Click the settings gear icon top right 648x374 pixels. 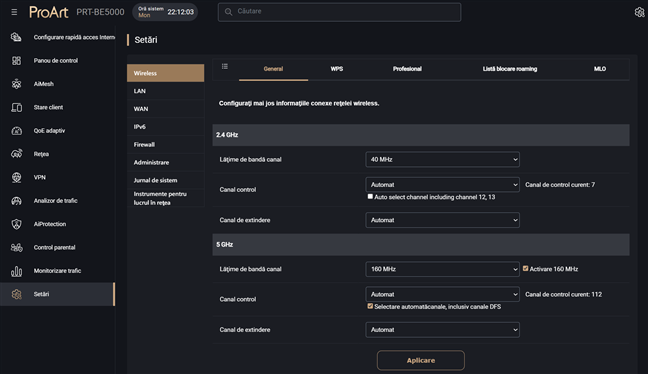coord(639,12)
